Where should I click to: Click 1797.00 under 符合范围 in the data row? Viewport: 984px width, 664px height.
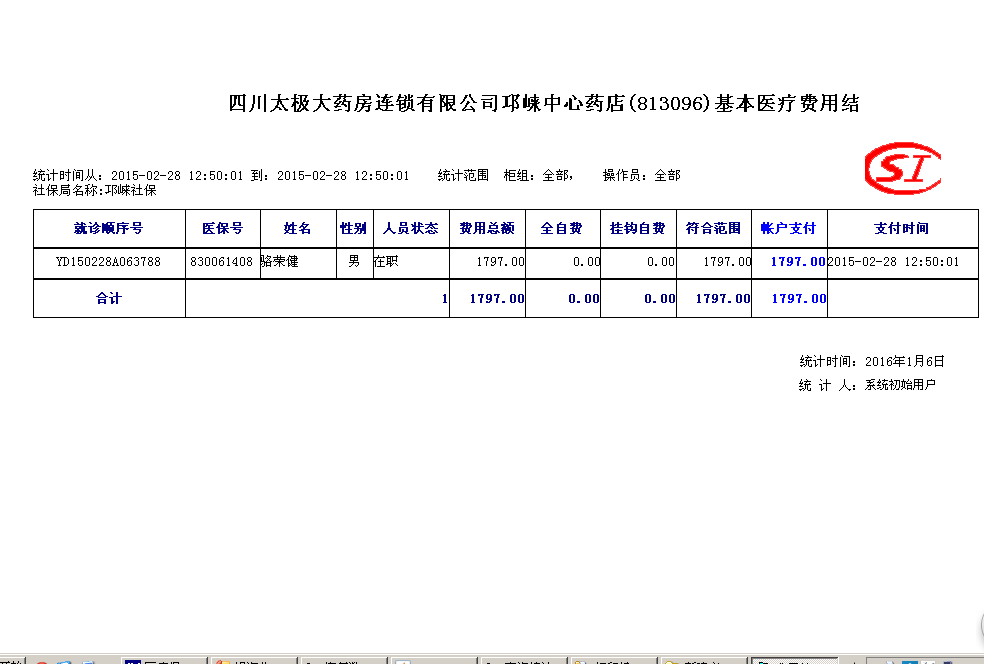point(727,262)
